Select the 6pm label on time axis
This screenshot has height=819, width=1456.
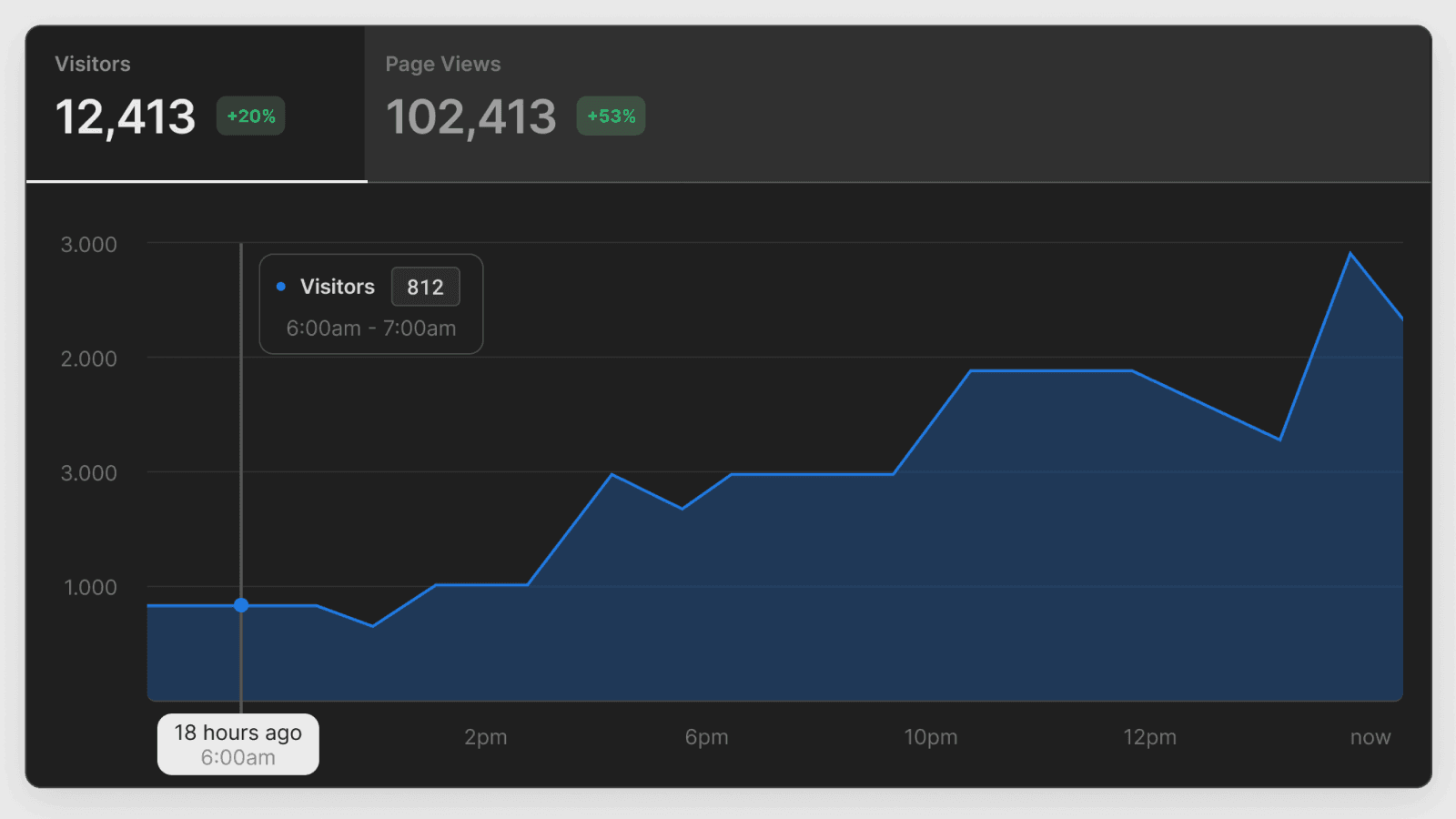coord(706,737)
